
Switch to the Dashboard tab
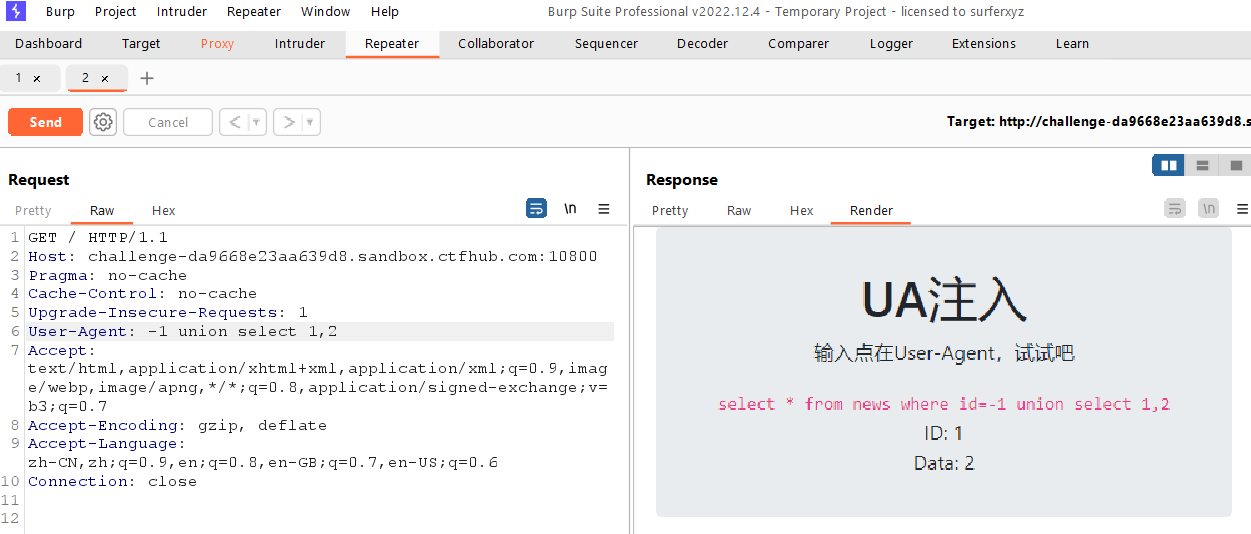pyautogui.click(x=49, y=44)
